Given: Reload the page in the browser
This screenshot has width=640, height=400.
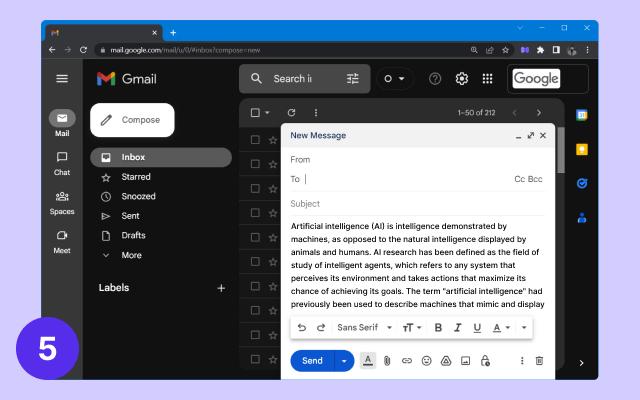Looking at the screenshot, I should pyautogui.click(x=83, y=50).
